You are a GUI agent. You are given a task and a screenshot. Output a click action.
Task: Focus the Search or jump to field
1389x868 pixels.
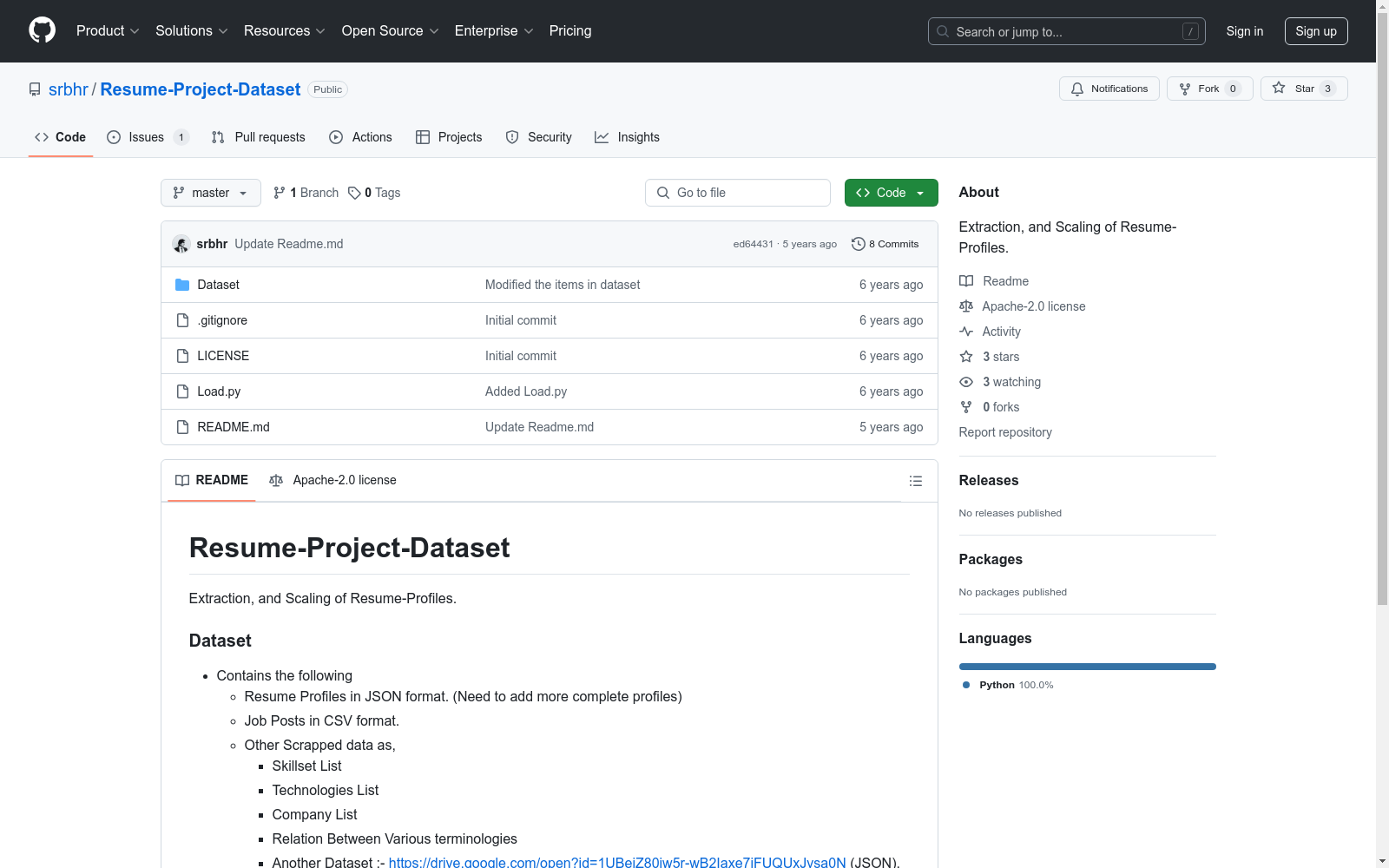pyautogui.click(x=1066, y=31)
